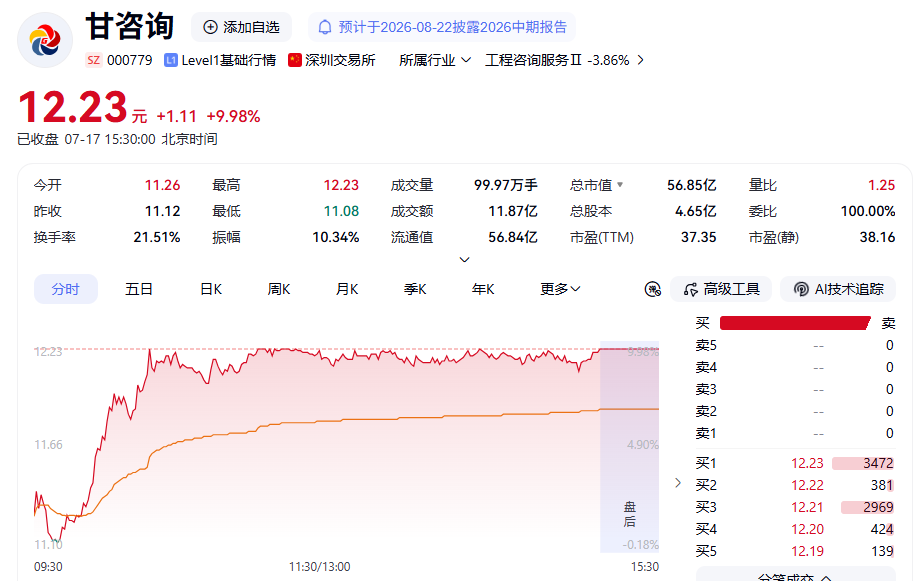Open Level1基础行情 quote option

(229, 60)
